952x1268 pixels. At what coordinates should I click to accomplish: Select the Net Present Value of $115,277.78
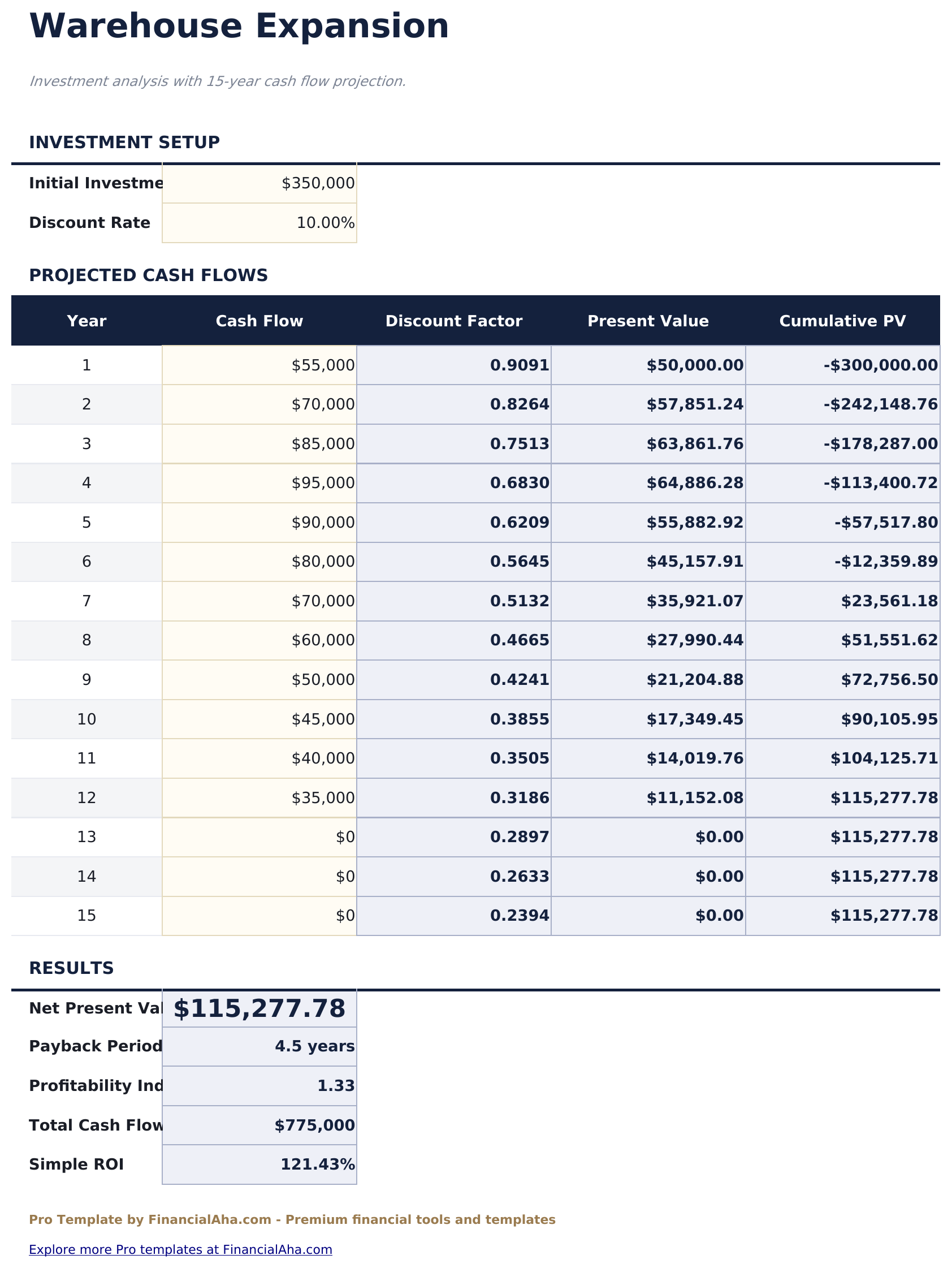coord(259,1008)
